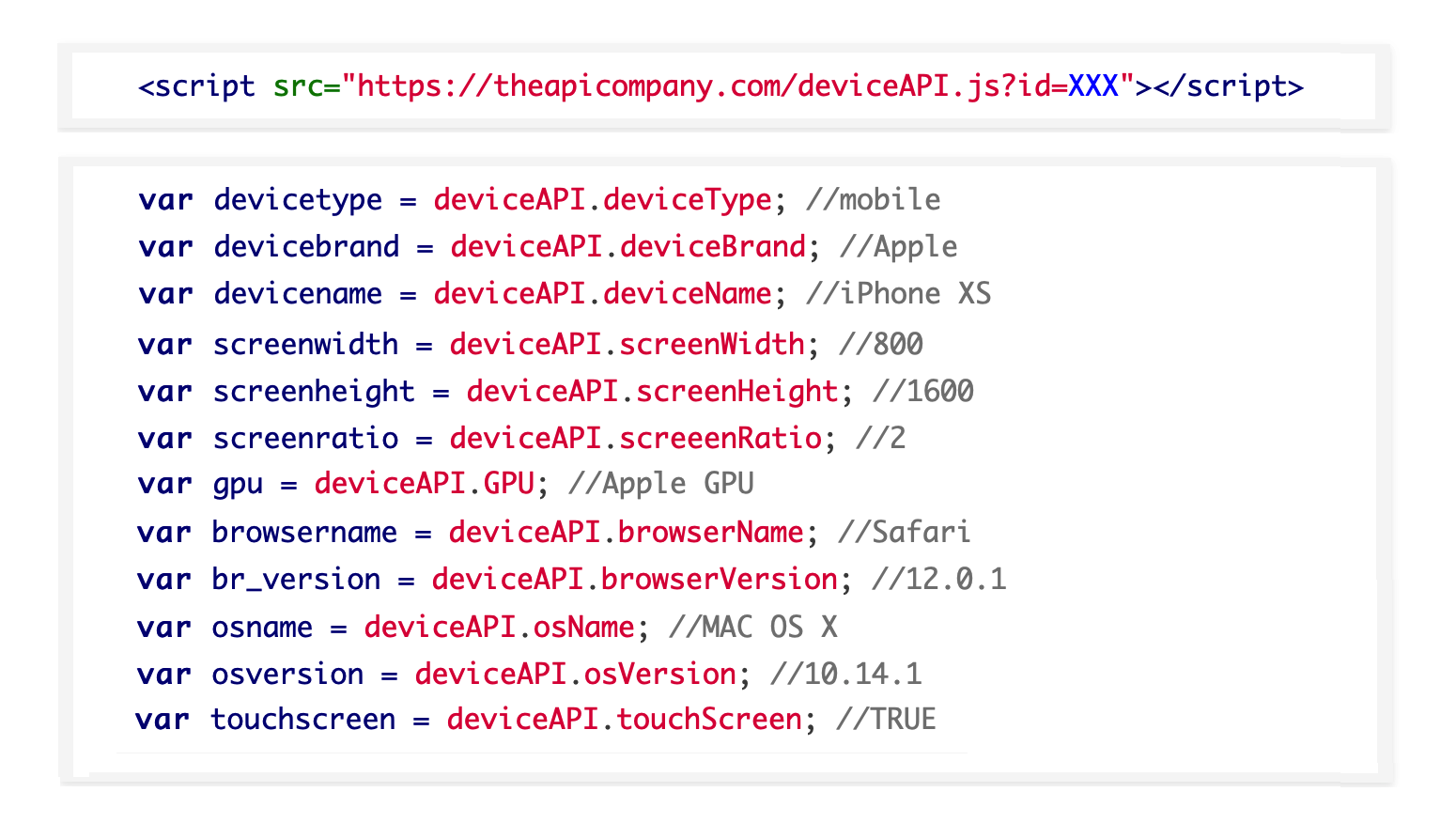This screenshot has height=823, width=1456.
Task: Click the "//2" comment
Action: pyautogui.click(x=881, y=439)
